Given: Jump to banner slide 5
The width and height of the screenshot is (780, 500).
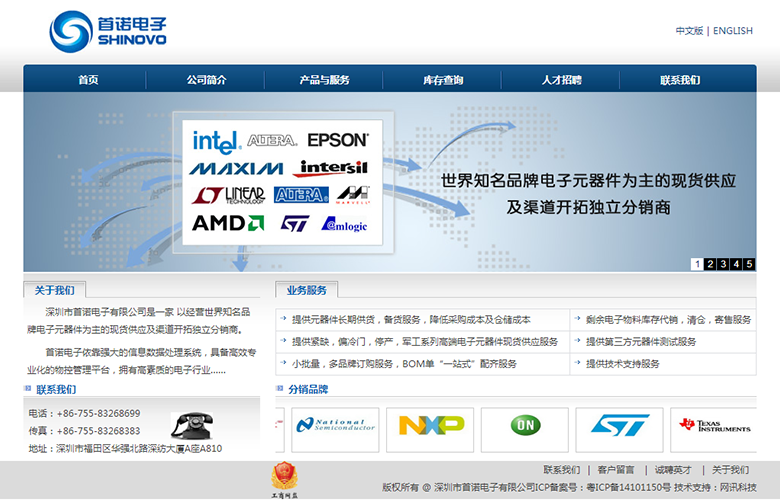Looking at the screenshot, I should [749, 264].
